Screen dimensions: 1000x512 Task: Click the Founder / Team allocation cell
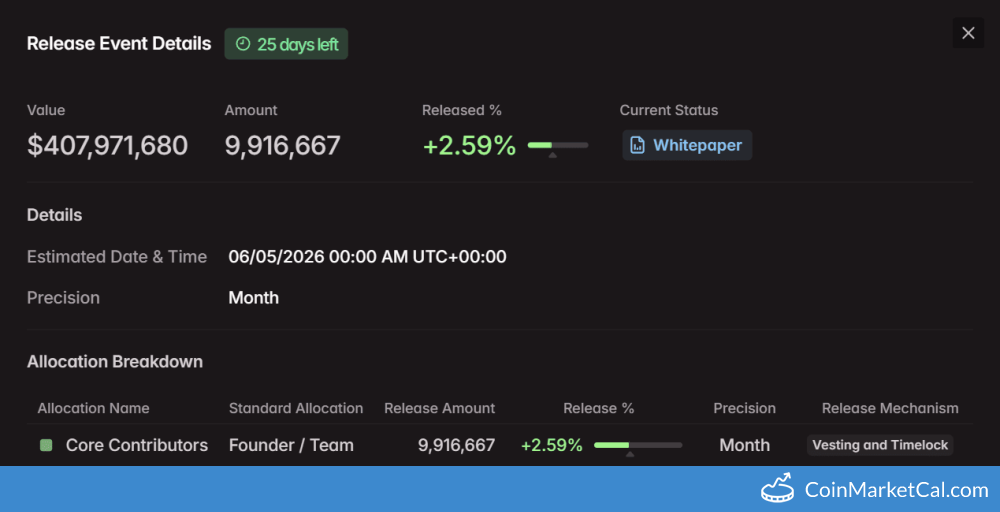(x=291, y=445)
